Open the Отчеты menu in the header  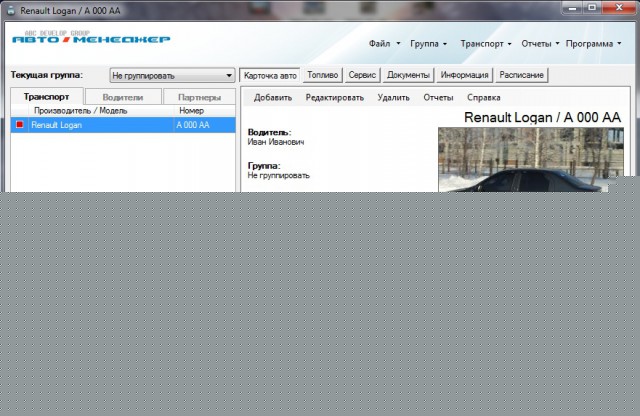540,44
